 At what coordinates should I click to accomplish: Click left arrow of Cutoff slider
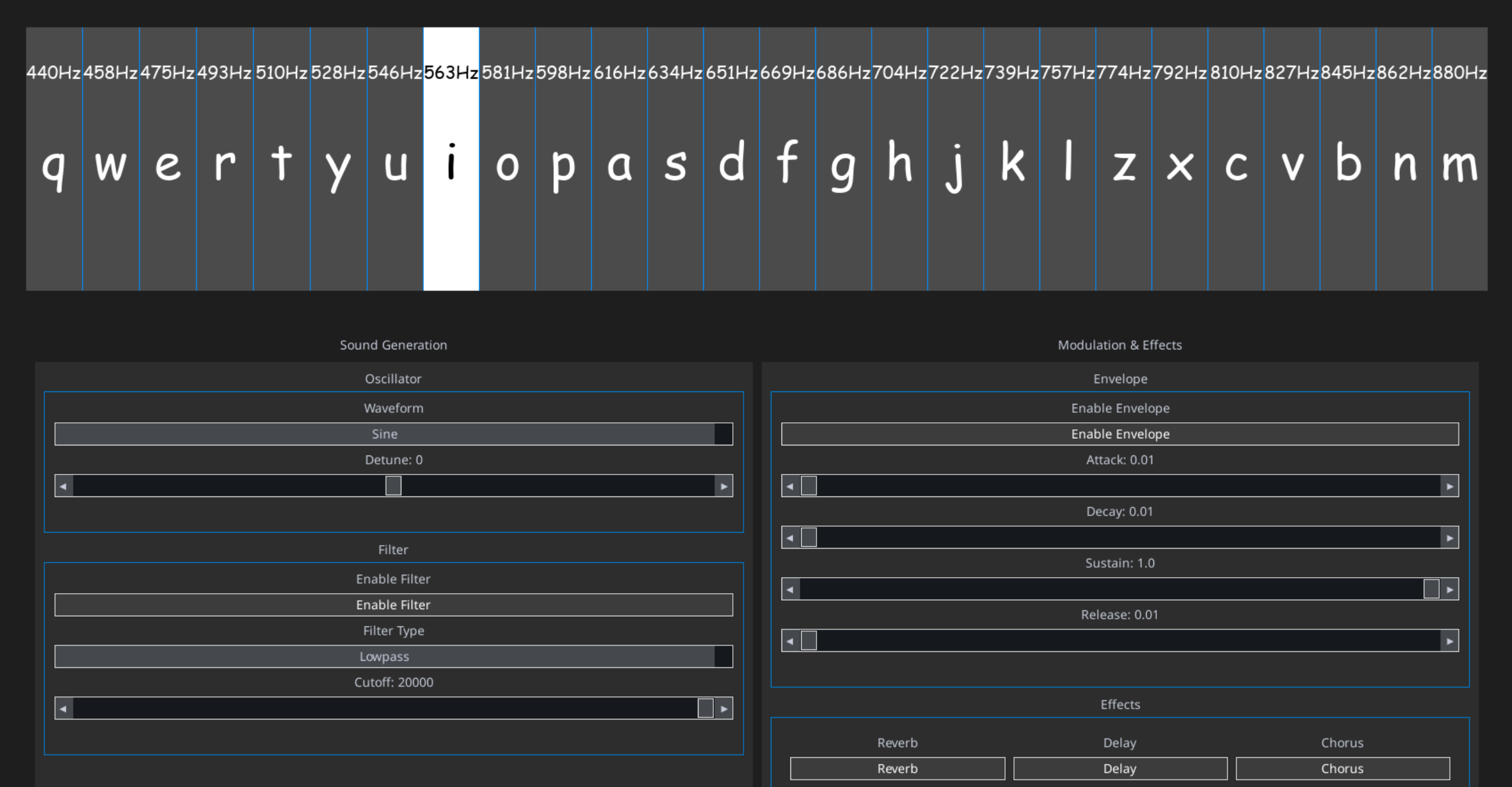tap(63, 708)
